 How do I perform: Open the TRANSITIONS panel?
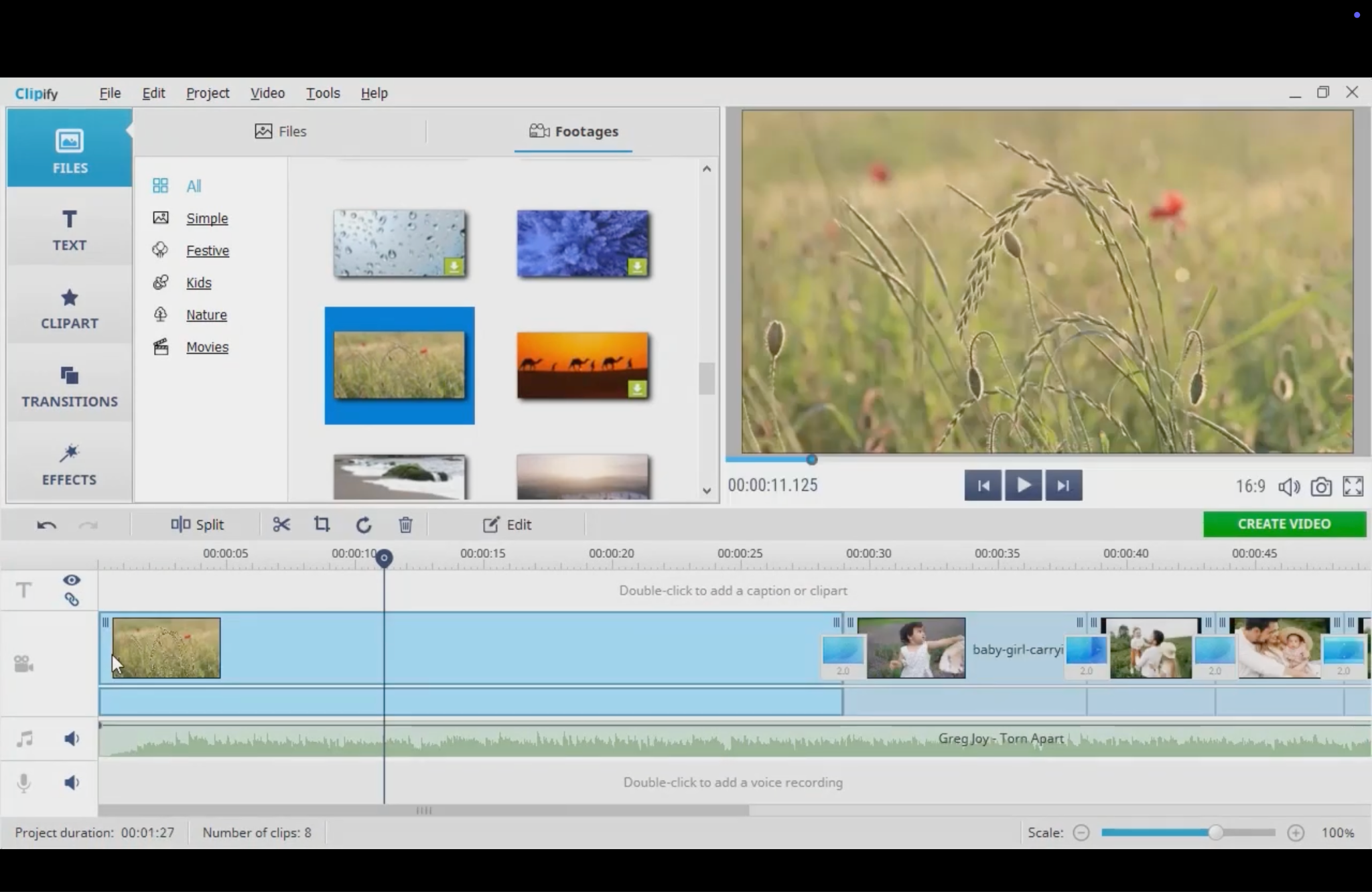pyautogui.click(x=69, y=386)
